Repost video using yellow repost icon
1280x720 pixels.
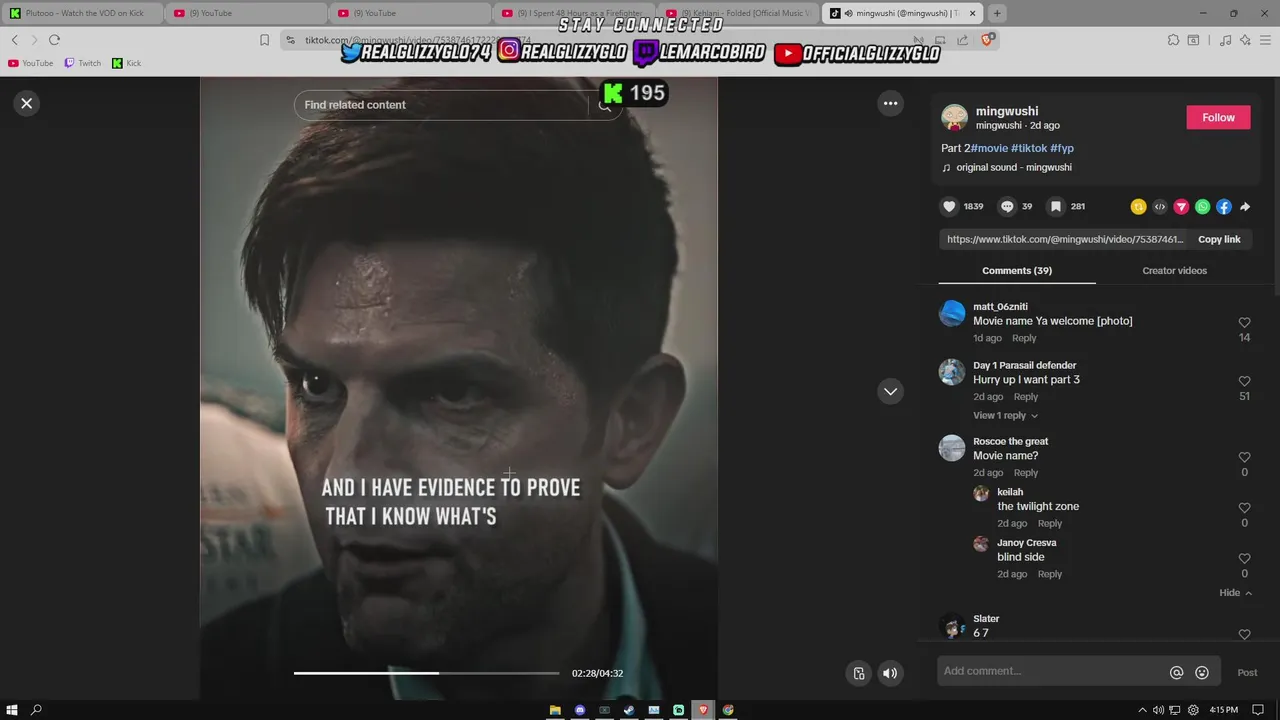pos(1138,207)
